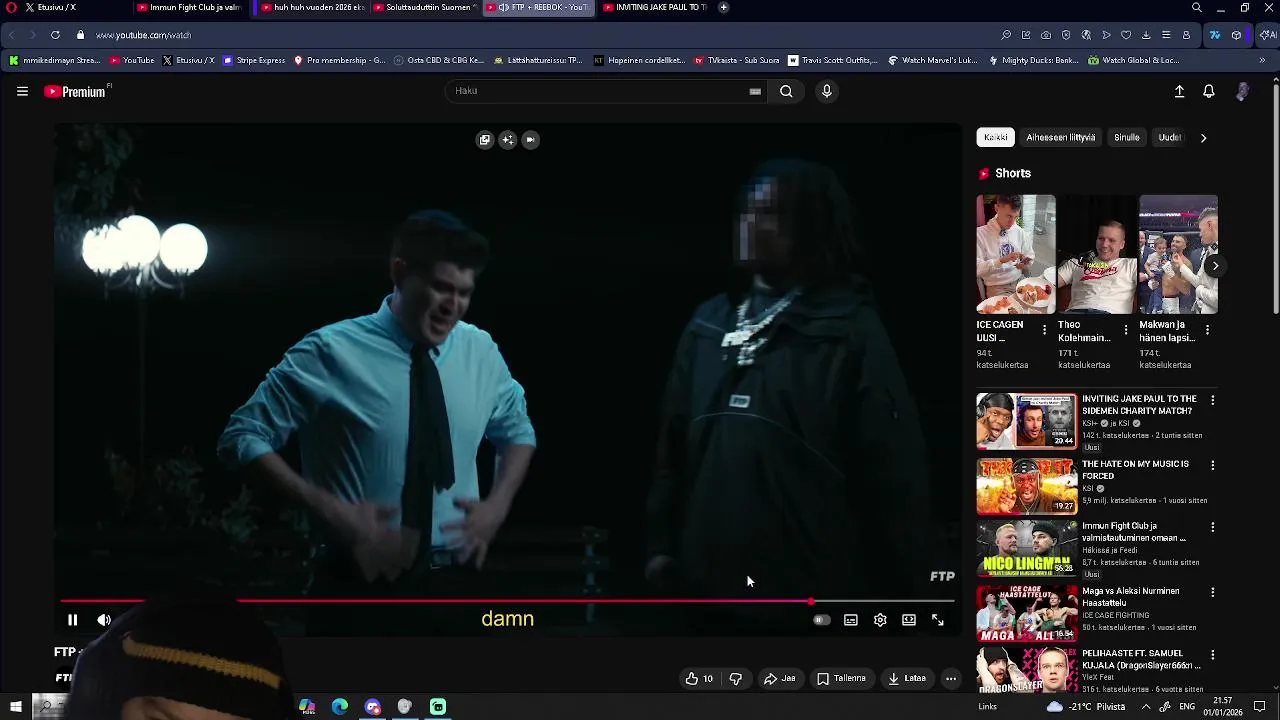Switch to the INVITING JAKE PAUL browser tab
Image resolution: width=1280 pixels, height=720 pixels.
(655, 7)
